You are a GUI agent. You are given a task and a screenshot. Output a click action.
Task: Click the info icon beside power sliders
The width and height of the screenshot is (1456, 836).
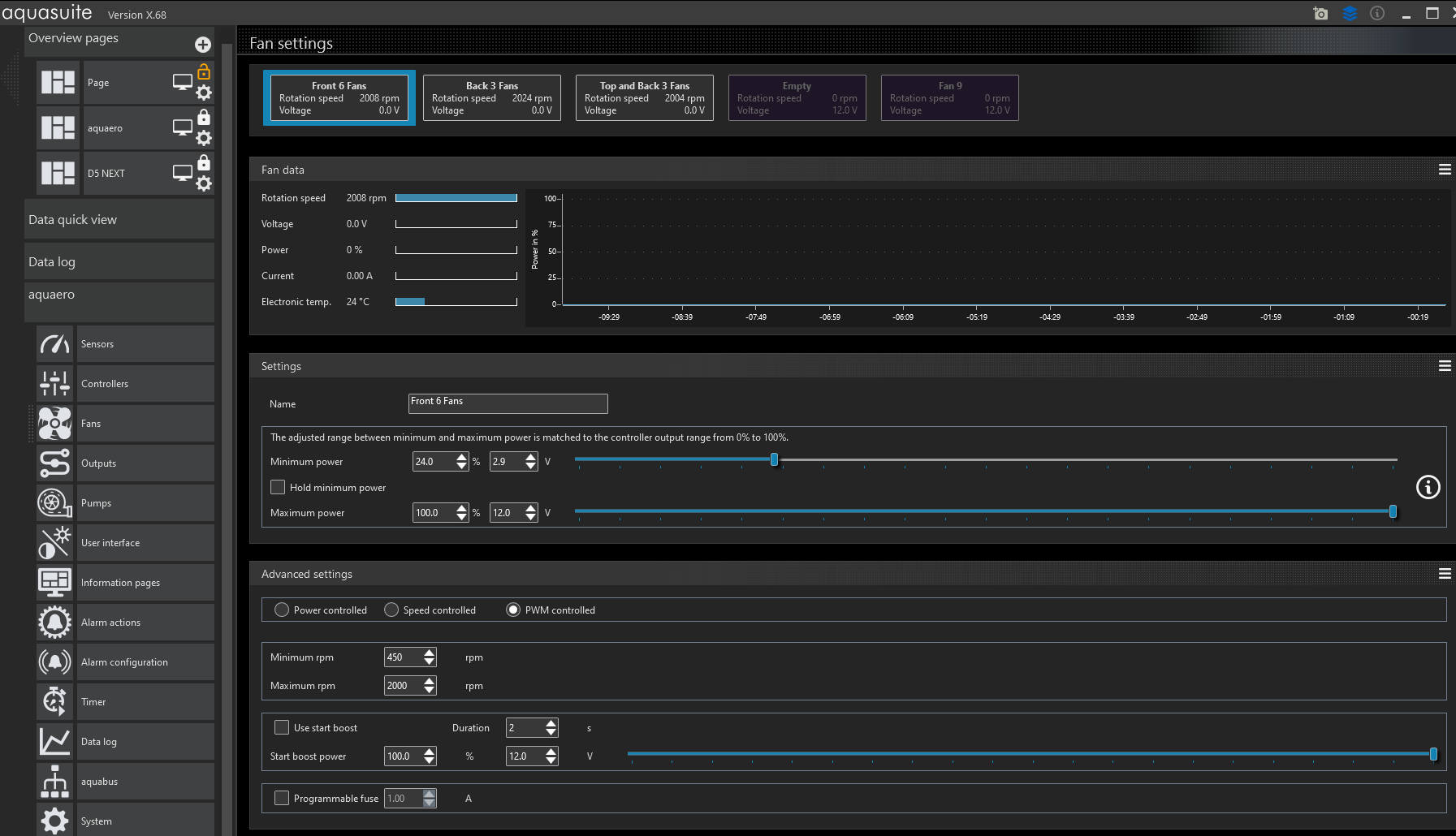pyautogui.click(x=1428, y=487)
